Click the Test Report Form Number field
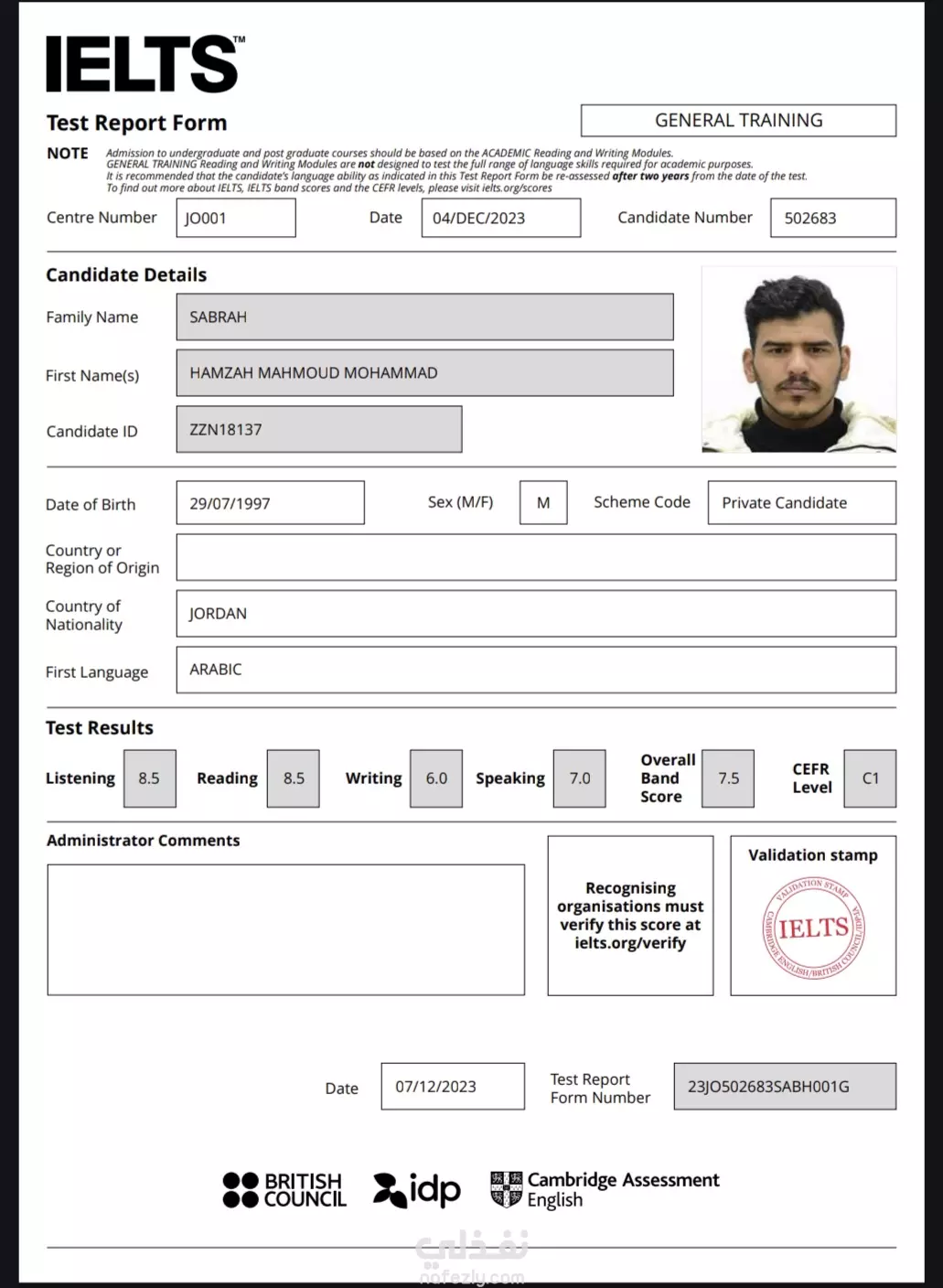This screenshot has height=1288, width=943. [x=785, y=1087]
